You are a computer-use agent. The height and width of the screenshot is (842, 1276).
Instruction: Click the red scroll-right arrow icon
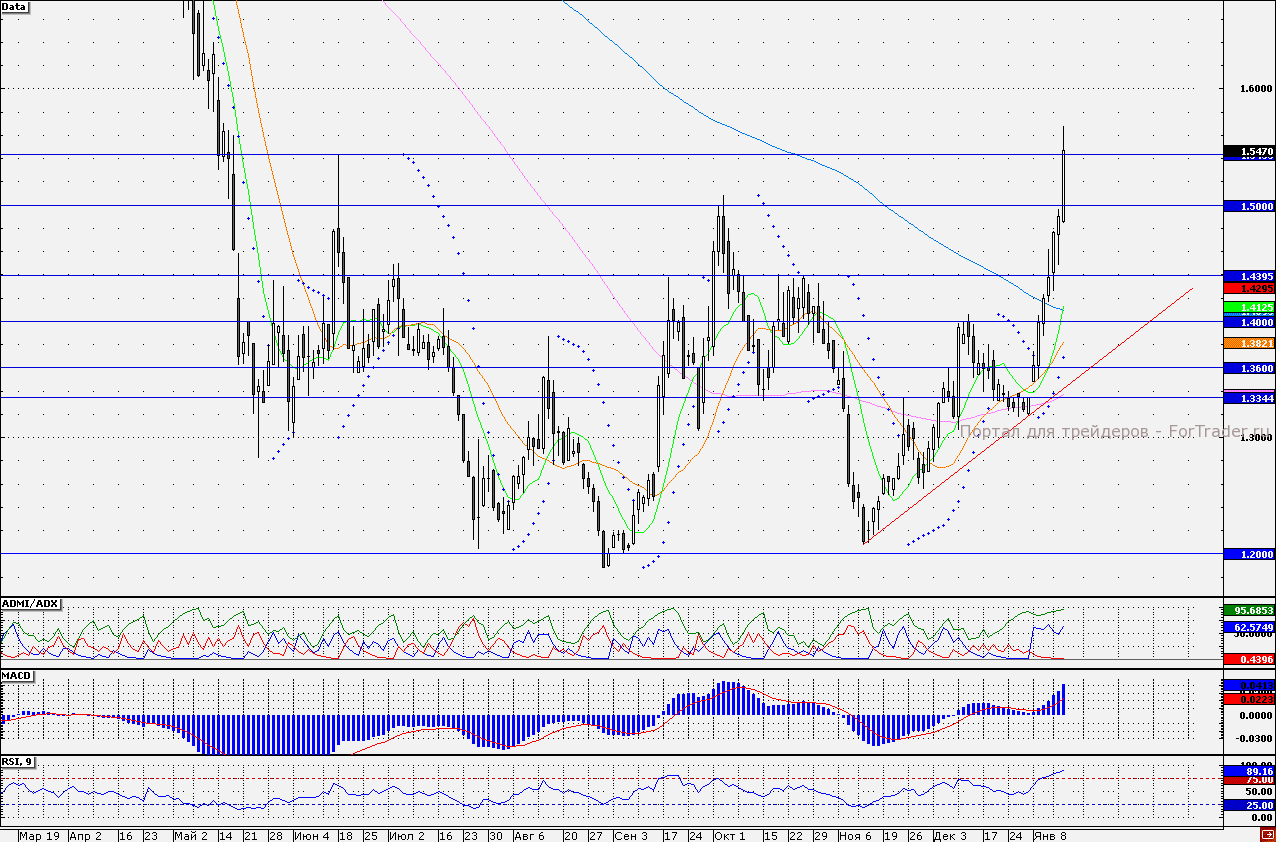[x=1267, y=834]
